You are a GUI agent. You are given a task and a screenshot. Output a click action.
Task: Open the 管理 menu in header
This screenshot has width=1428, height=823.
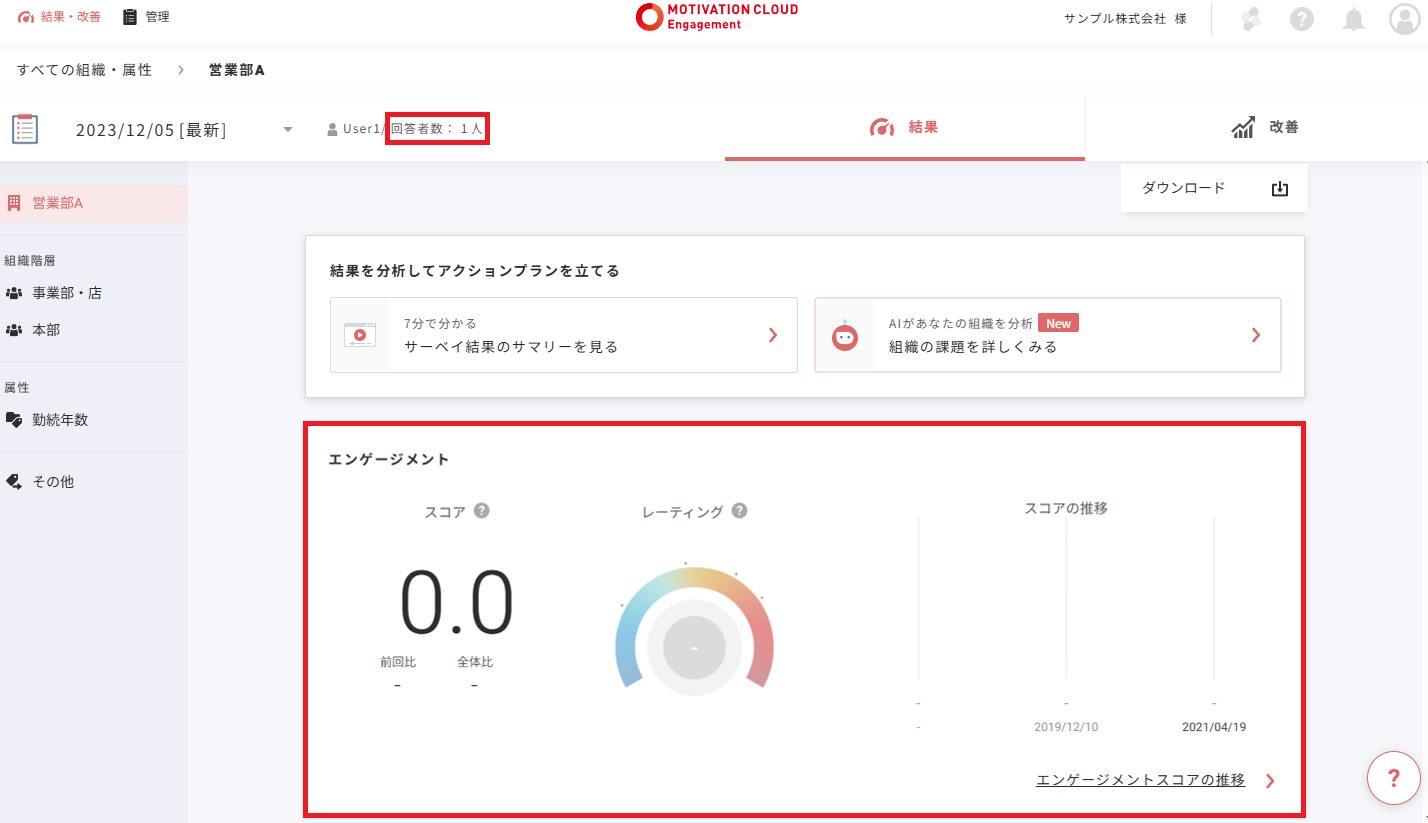[x=146, y=17]
